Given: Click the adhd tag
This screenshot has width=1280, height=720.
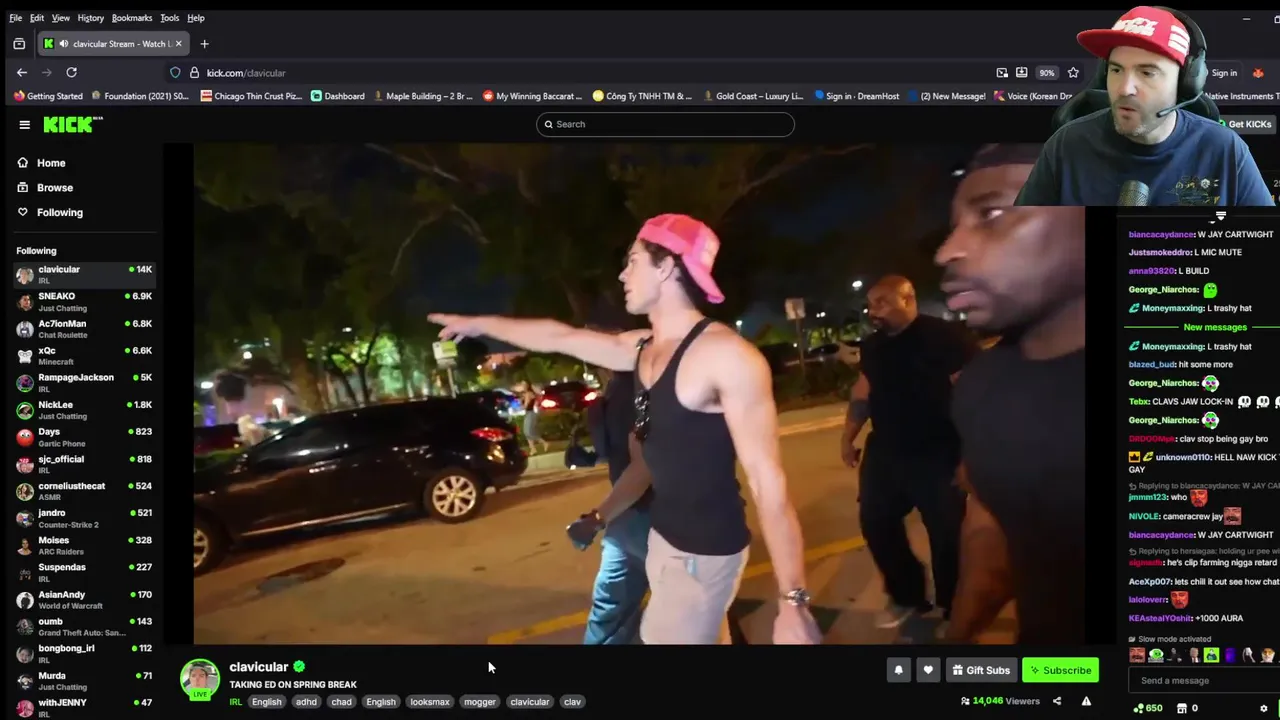Looking at the screenshot, I should click(306, 701).
